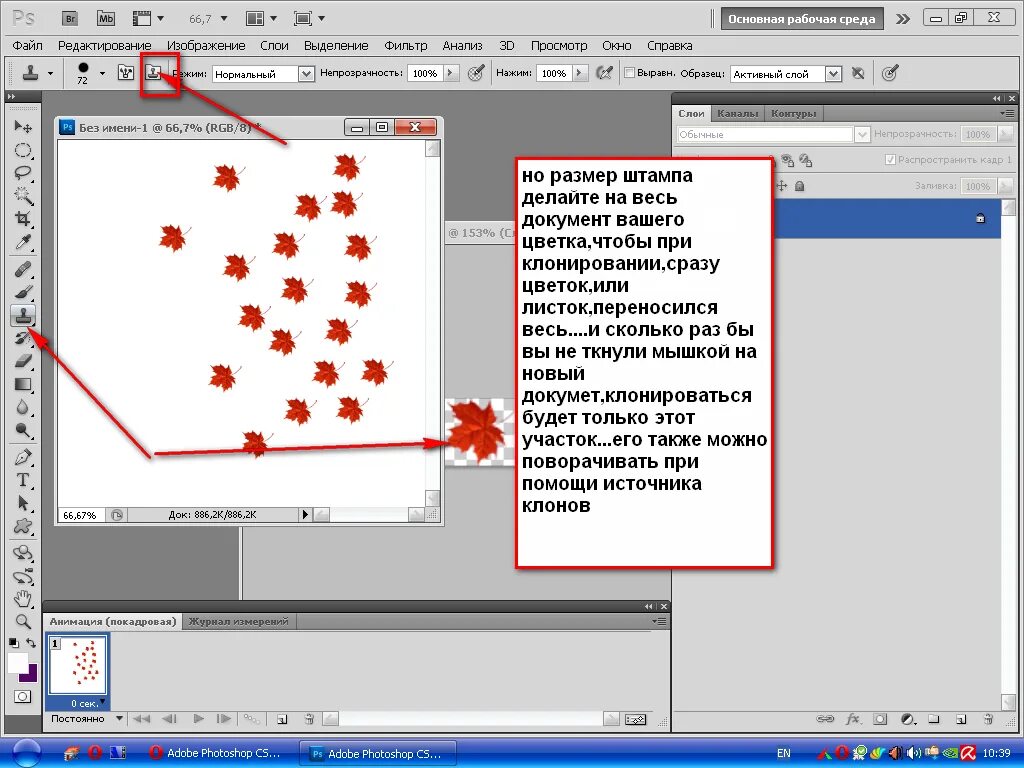The height and width of the screenshot is (768, 1024).
Task: Open the Фильтр menu
Action: point(406,46)
